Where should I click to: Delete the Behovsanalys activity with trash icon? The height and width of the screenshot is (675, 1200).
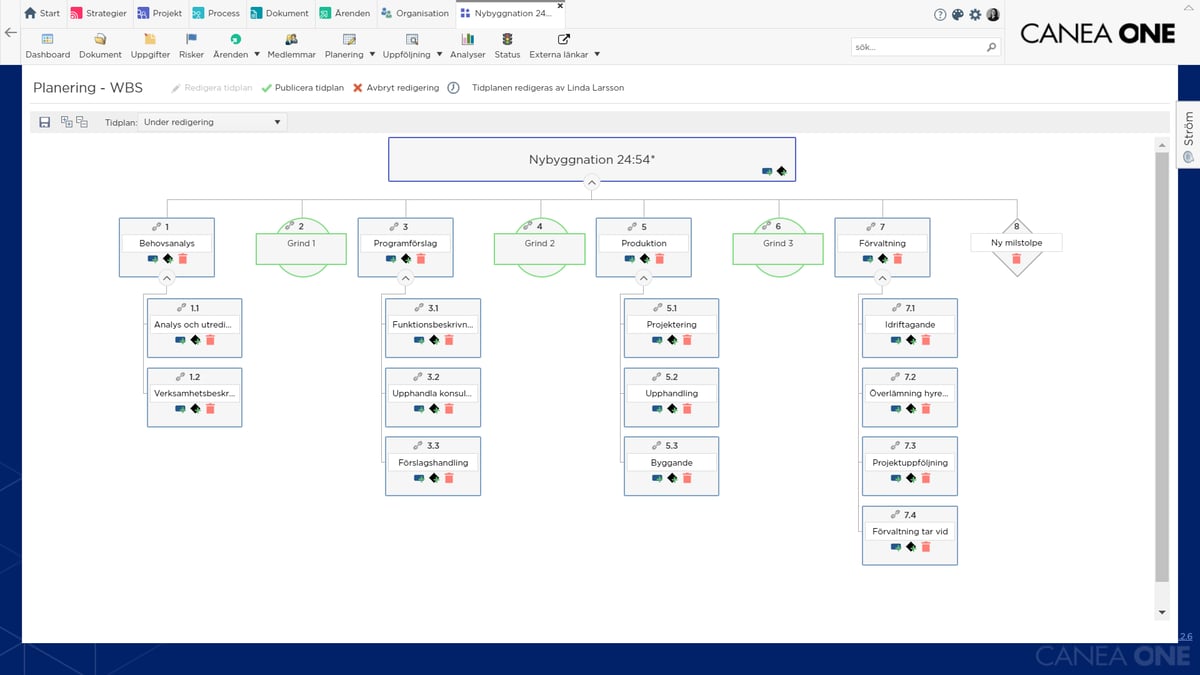click(x=185, y=259)
